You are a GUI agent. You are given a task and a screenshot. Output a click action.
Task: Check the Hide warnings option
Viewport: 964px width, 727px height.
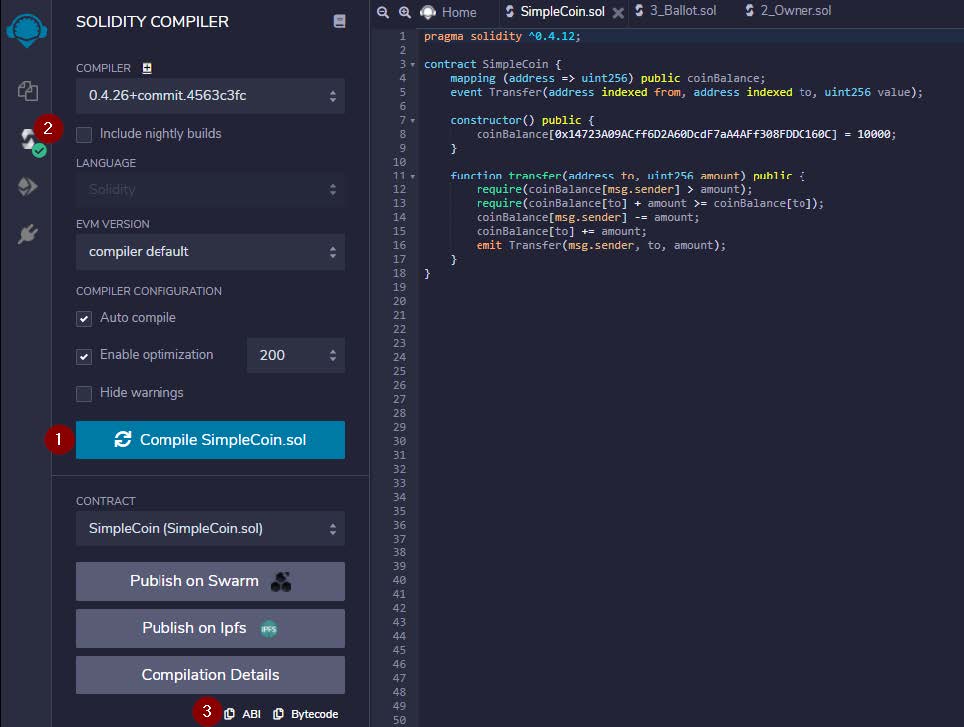(x=84, y=393)
